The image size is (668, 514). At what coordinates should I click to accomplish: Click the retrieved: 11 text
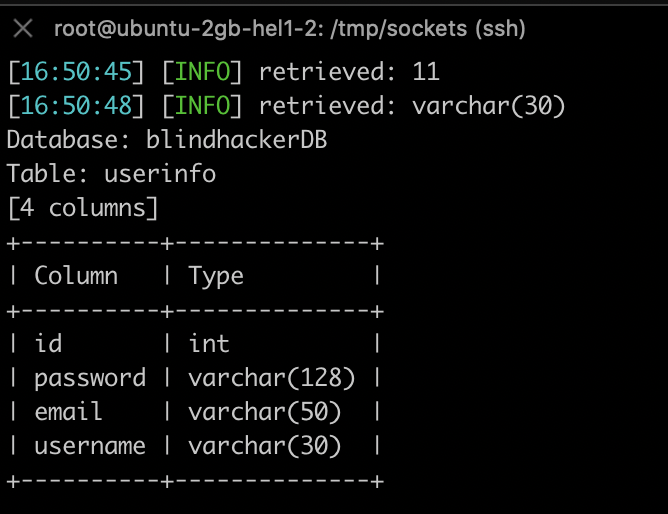[x=349, y=72]
